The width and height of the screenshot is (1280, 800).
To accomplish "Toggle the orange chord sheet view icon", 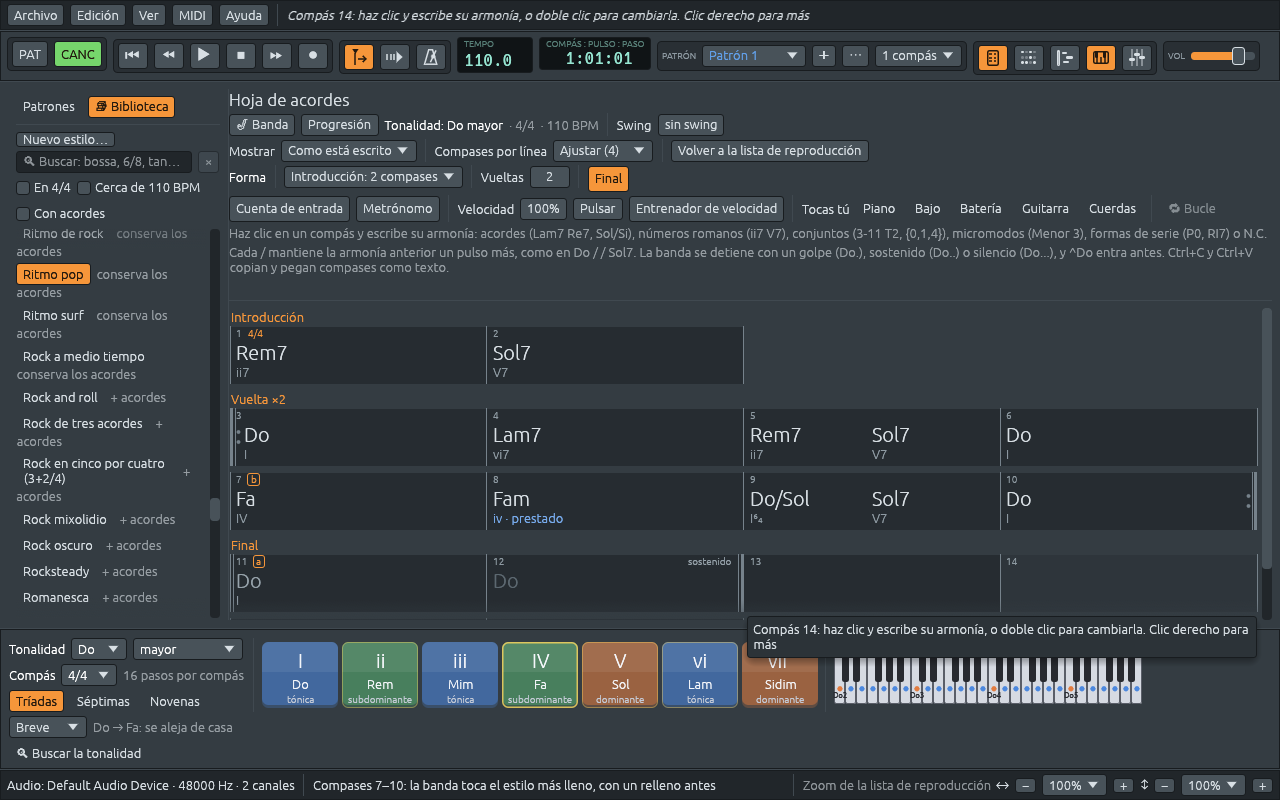I will click(x=993, y=58).
